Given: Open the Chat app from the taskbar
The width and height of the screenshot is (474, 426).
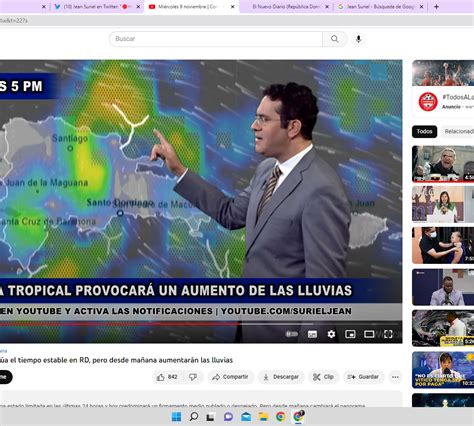Looking at the screenshot, I should click(x=228, y=417).
